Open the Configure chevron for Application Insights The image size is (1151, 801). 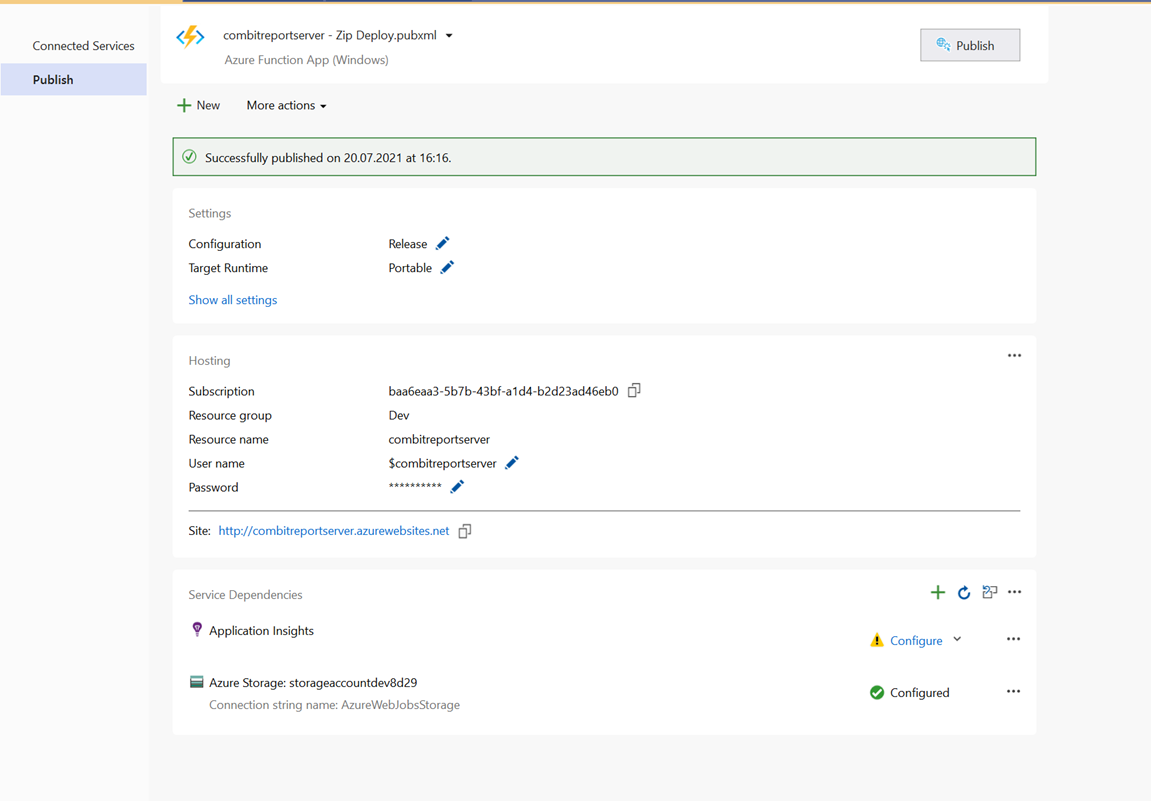[957, 639]
